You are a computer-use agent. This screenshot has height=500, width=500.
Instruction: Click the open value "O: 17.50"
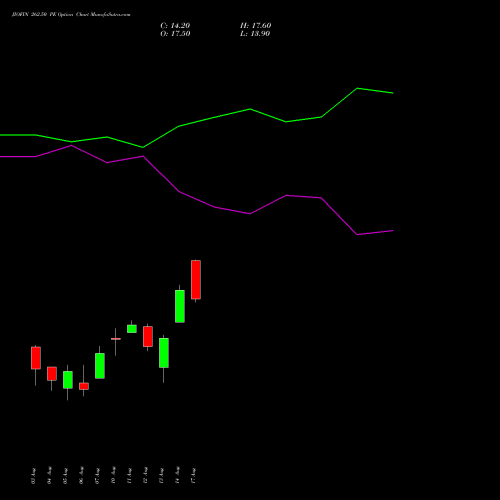175,34
